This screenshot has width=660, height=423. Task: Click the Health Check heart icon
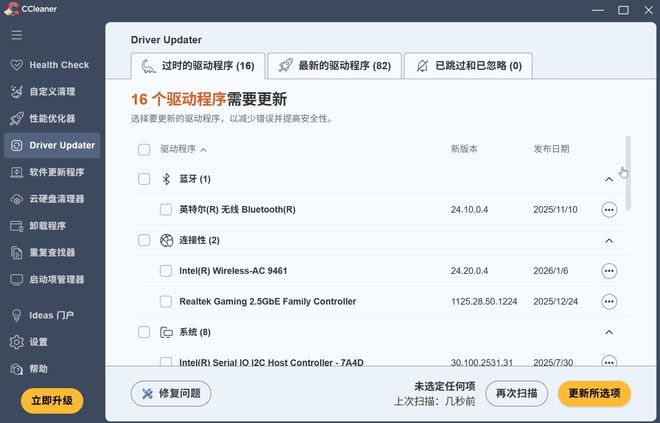click(x=17, y=65)
